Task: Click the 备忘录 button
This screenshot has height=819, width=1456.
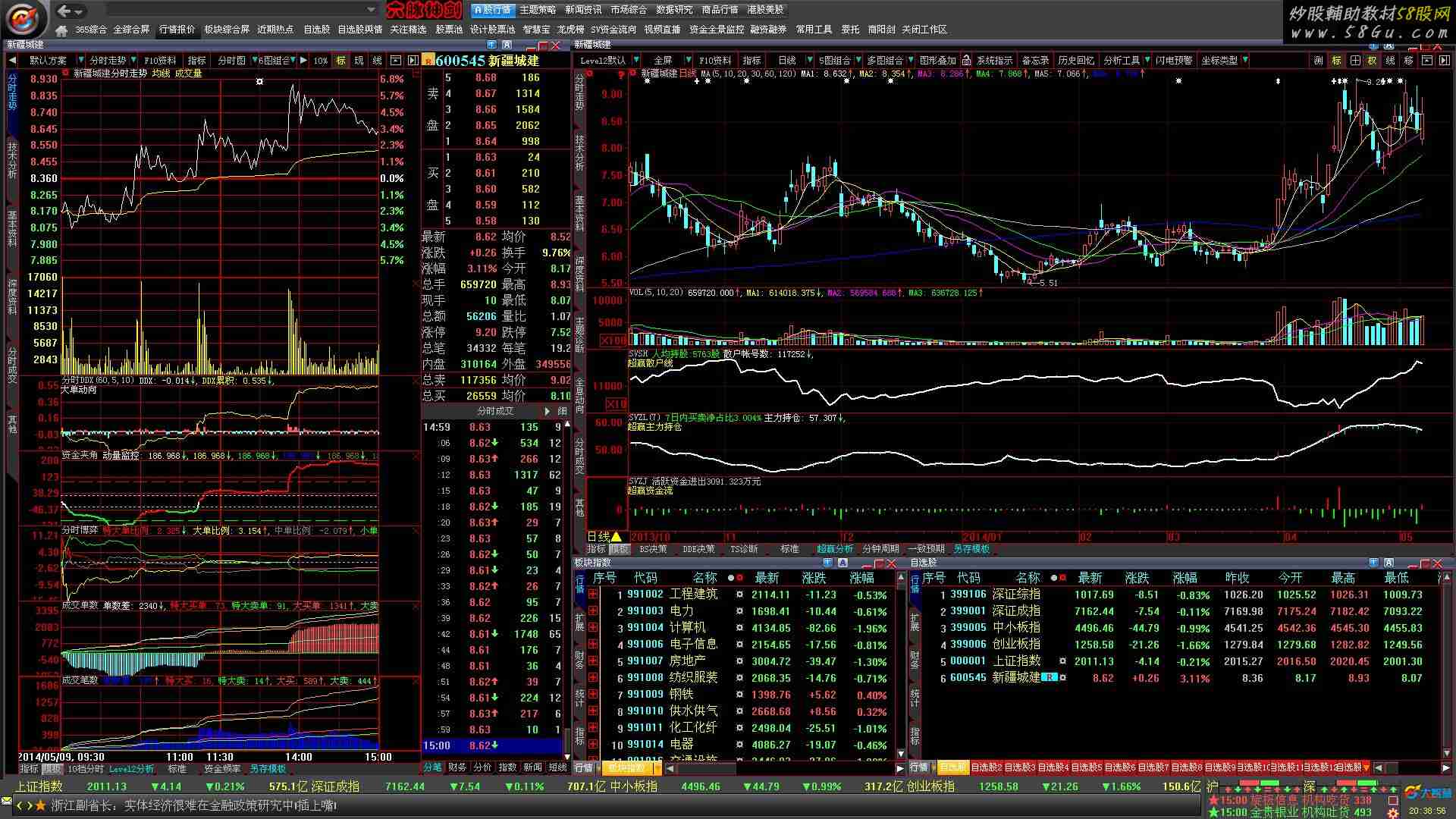Action: [x=1035, y=61]
